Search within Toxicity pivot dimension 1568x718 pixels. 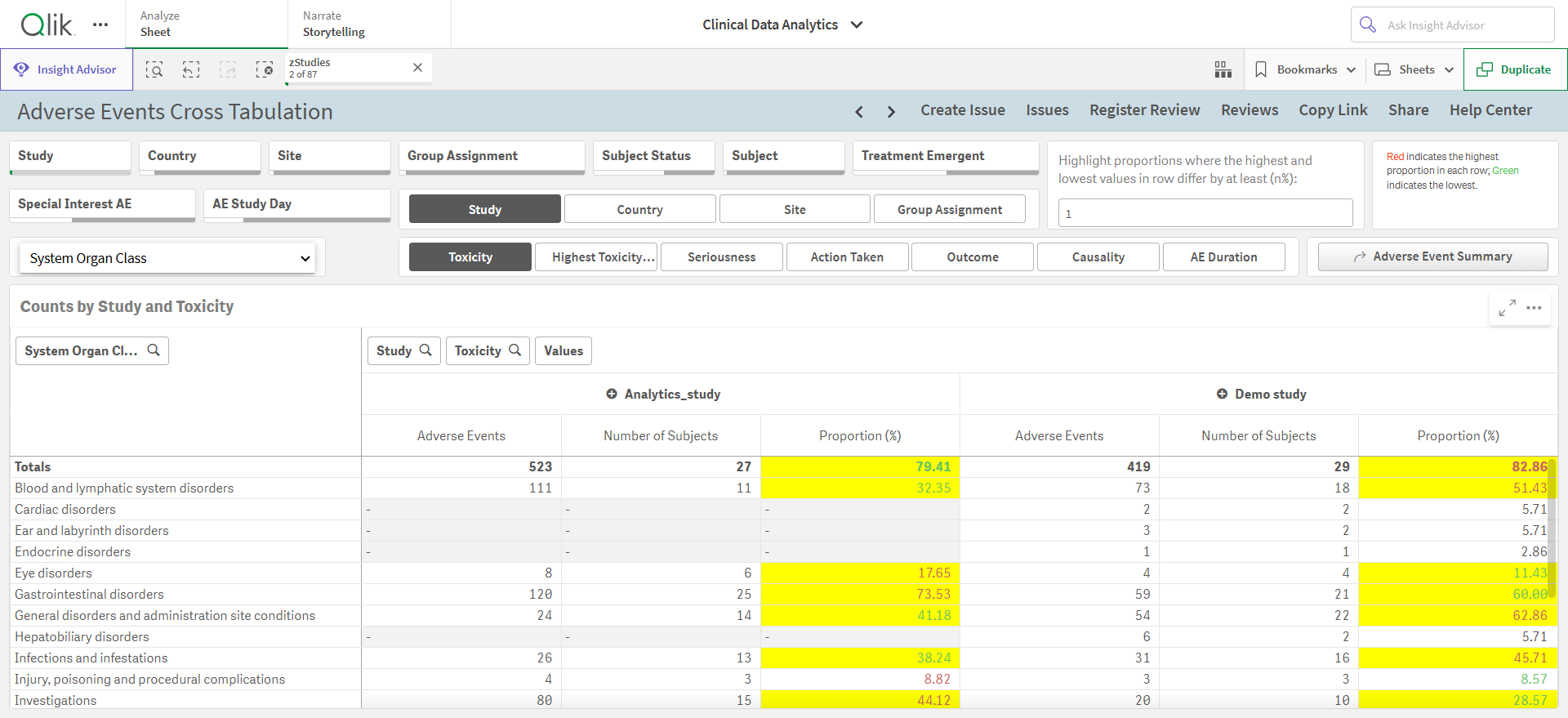coord(515,350)
